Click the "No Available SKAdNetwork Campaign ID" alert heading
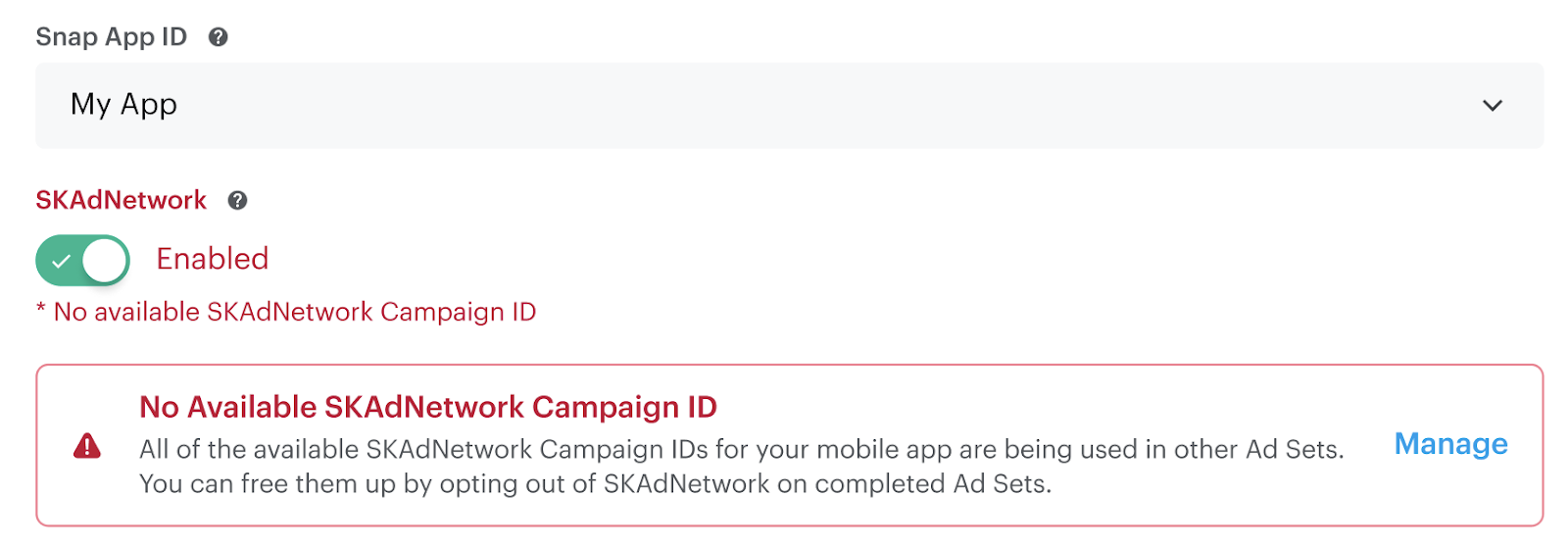The height and width of the screenshot is (547, 1568). tap(428, 407)
